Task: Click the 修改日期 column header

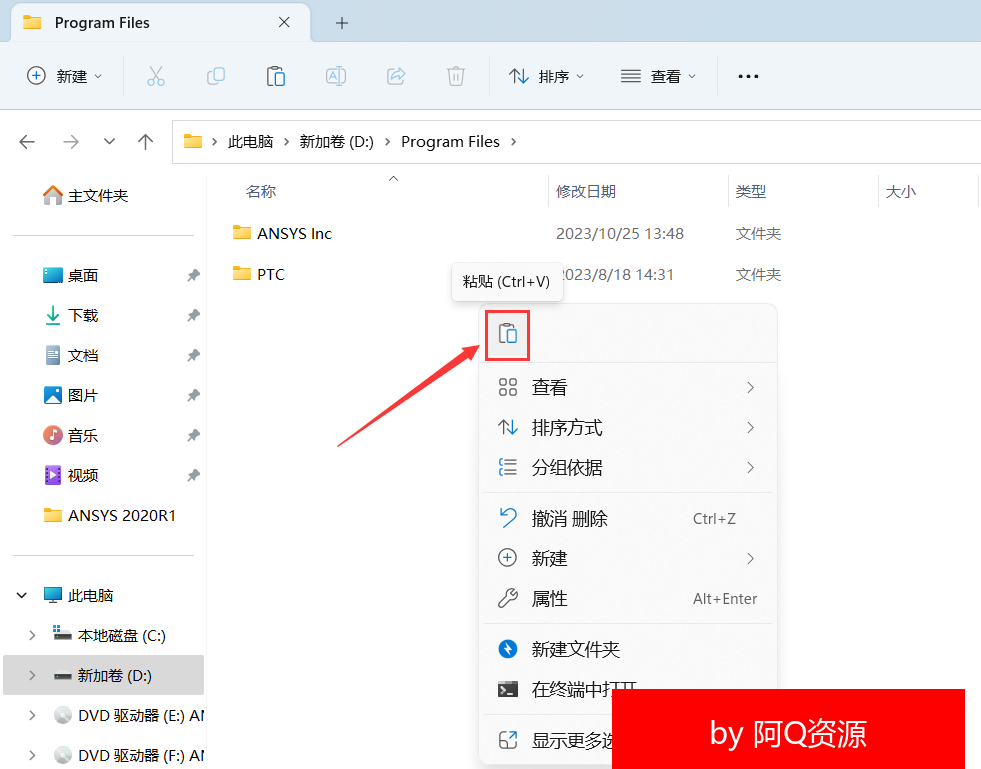Action: coord(586,191)
